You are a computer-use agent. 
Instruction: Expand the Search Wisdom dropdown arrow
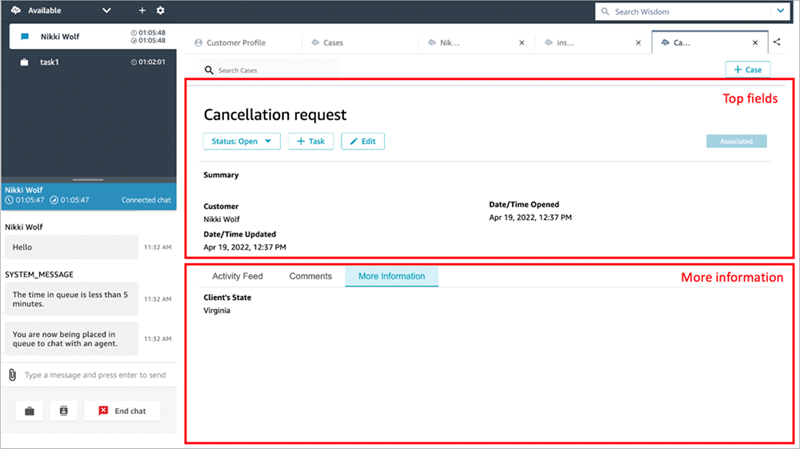coord(781,11)
